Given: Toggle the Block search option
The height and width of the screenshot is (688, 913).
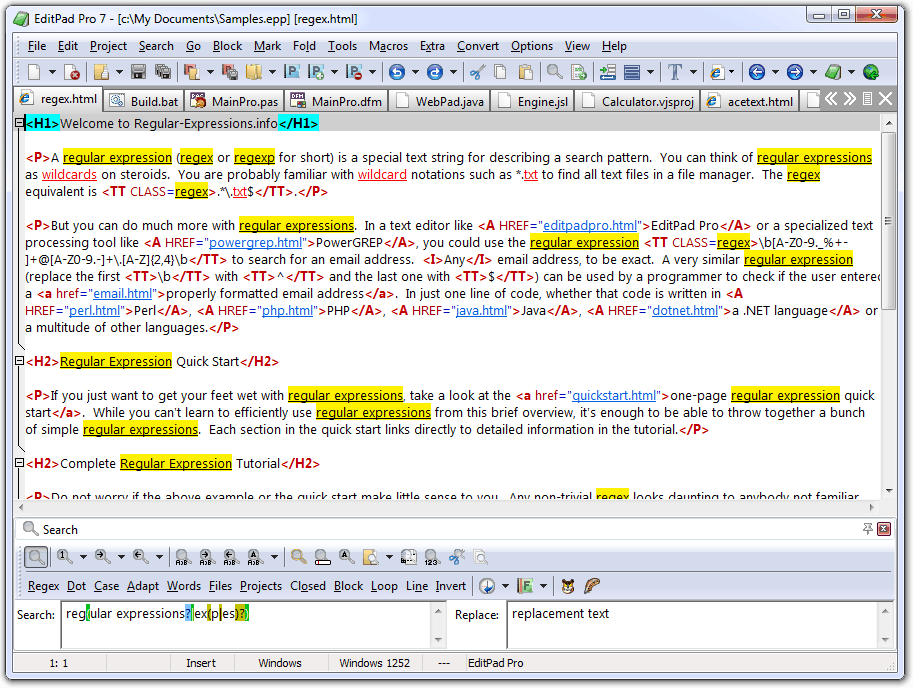Looking at the screenshot, I should 348,586.
